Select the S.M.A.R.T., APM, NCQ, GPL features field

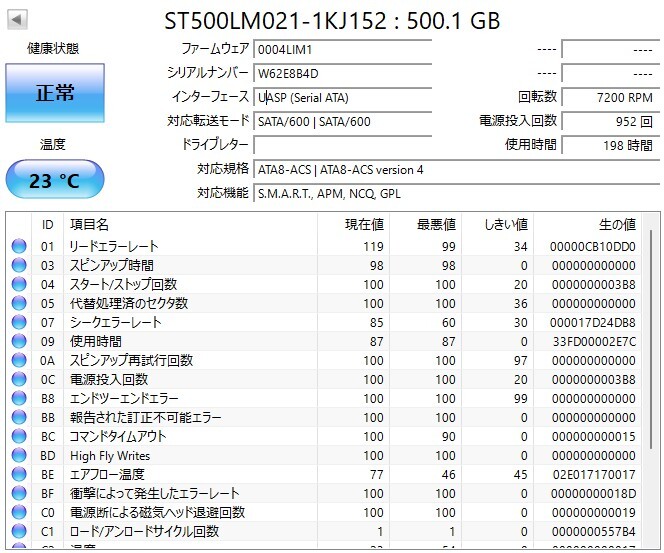[x=456, y=194]
